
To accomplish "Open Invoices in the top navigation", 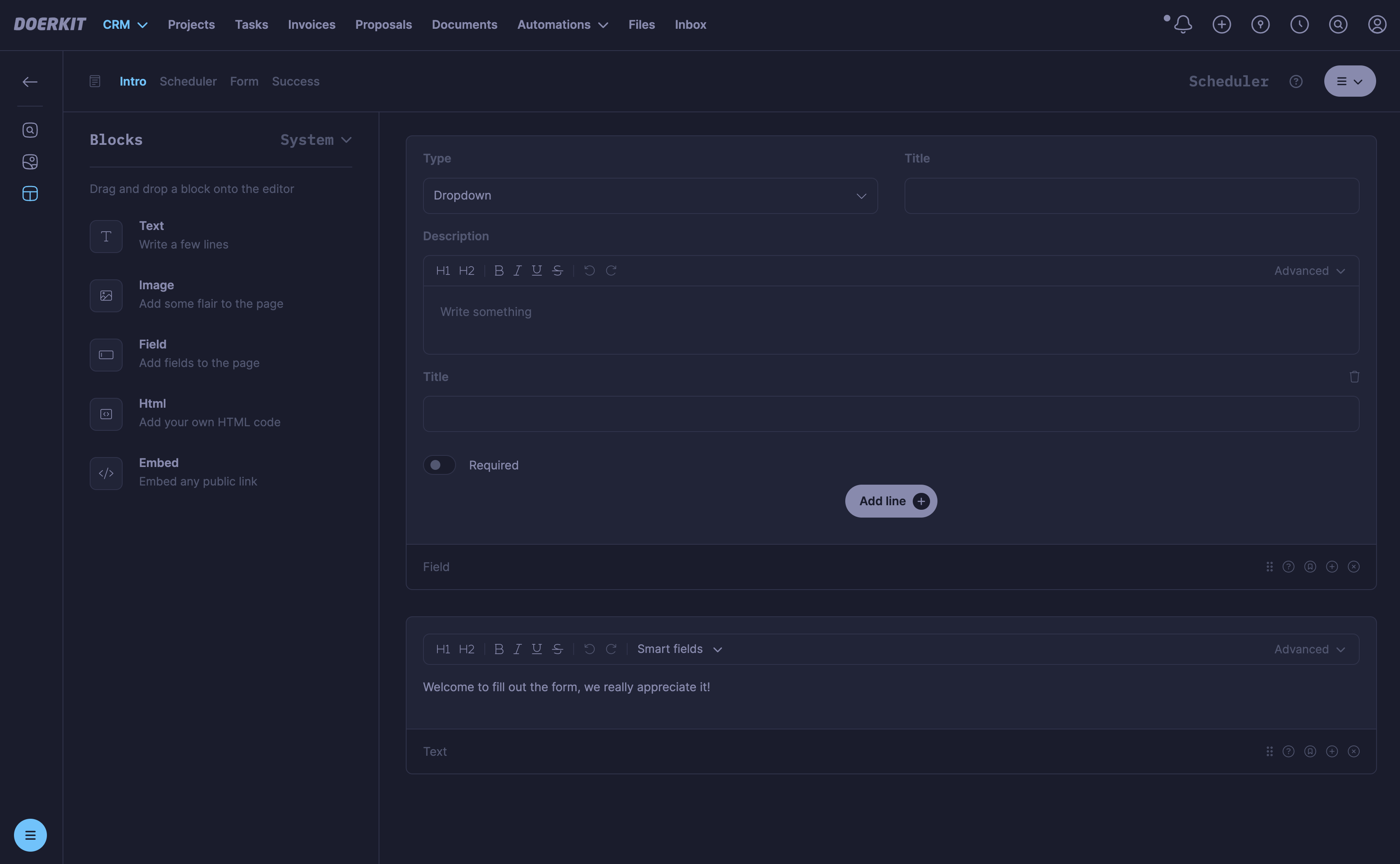I will point(312,25).
